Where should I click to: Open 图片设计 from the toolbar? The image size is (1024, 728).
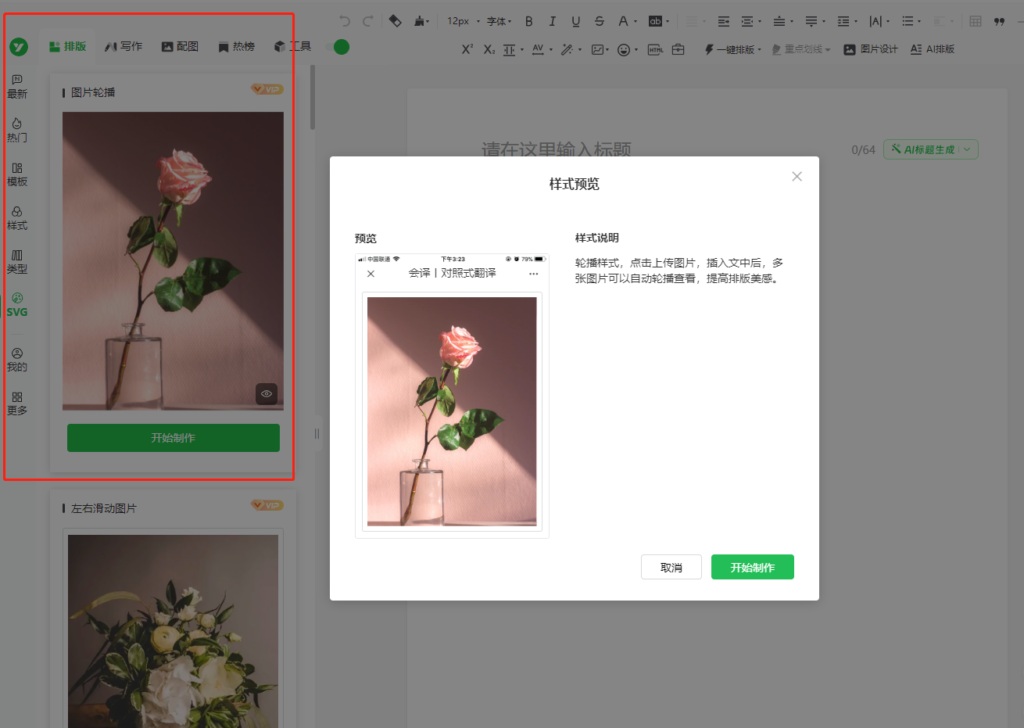point(871,50)
